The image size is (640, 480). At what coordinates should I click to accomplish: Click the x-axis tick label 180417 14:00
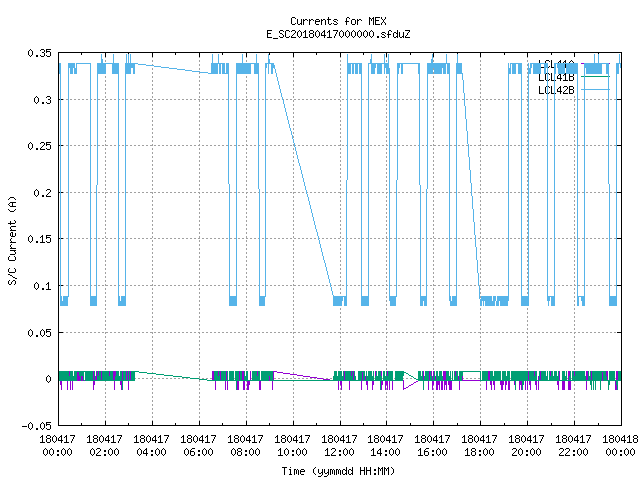tap(385, 446)
